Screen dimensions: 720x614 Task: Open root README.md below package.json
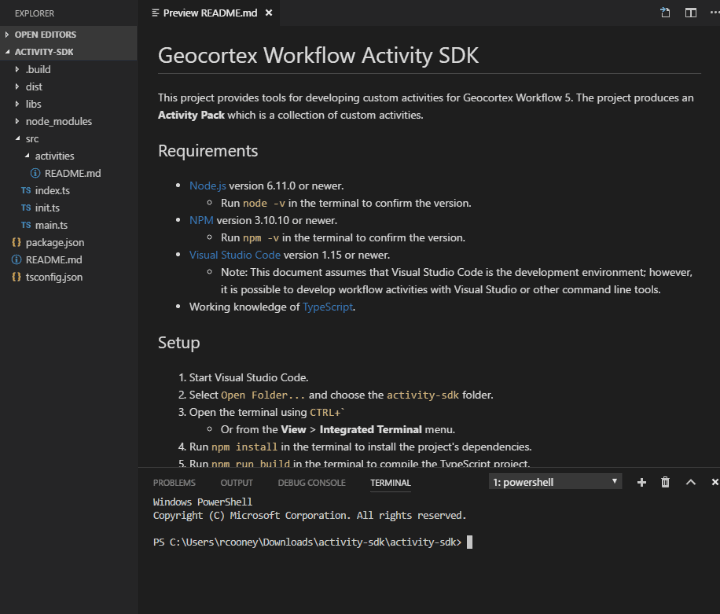(68, 260)
